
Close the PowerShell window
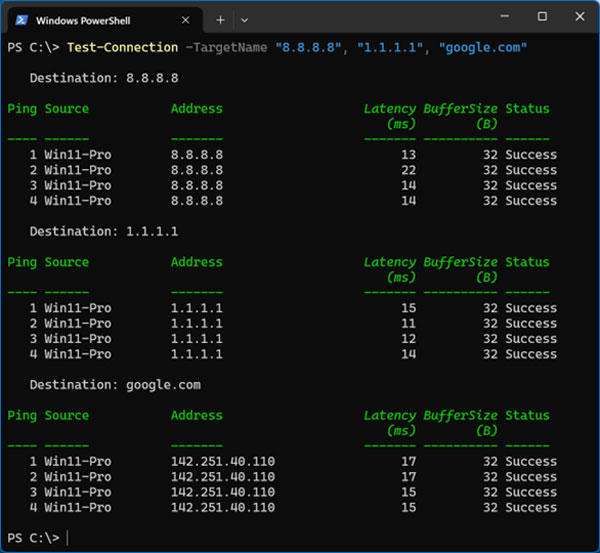580,16
